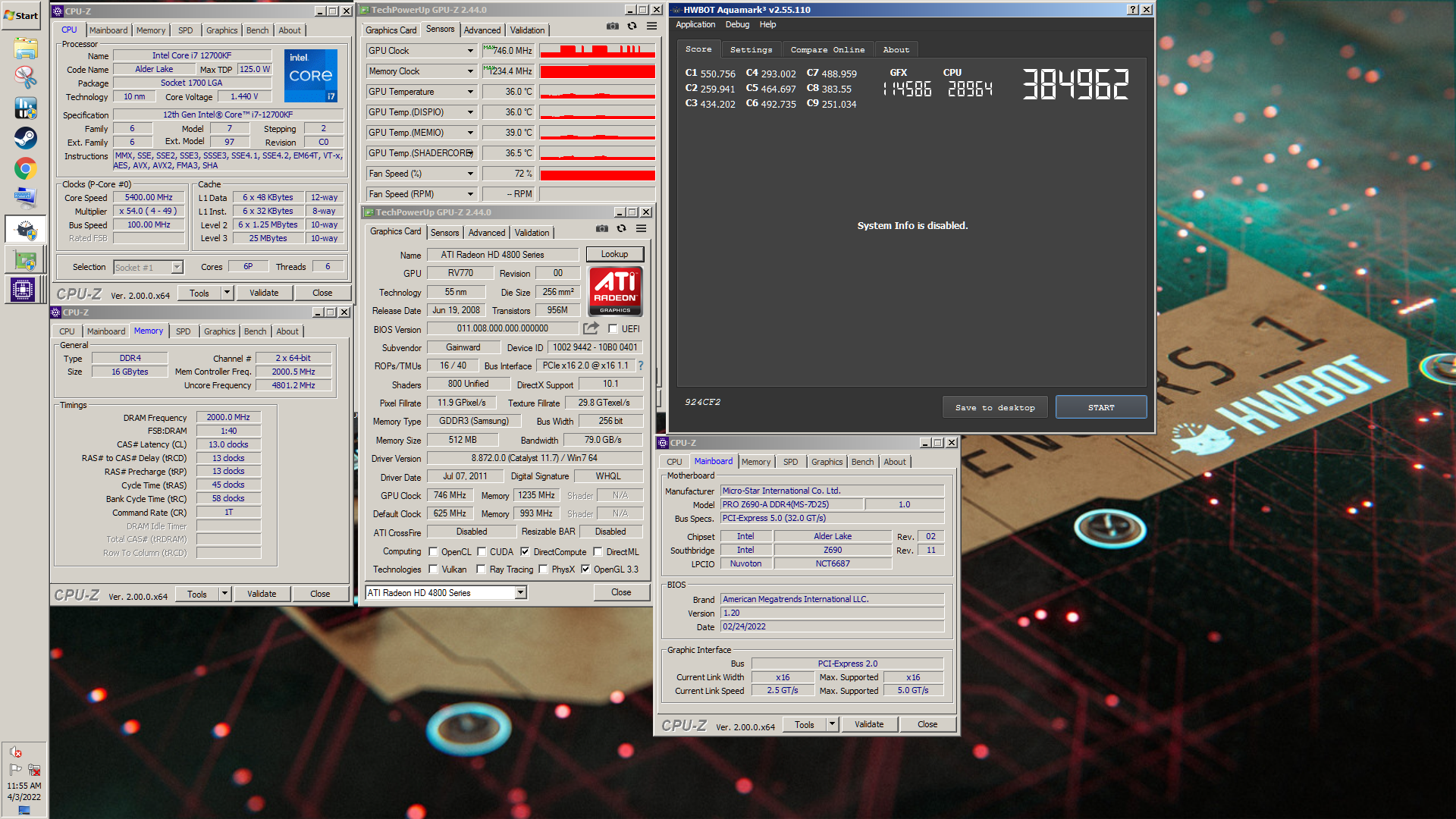Click the Lookup button in GPU-Z

coord(614,255)
